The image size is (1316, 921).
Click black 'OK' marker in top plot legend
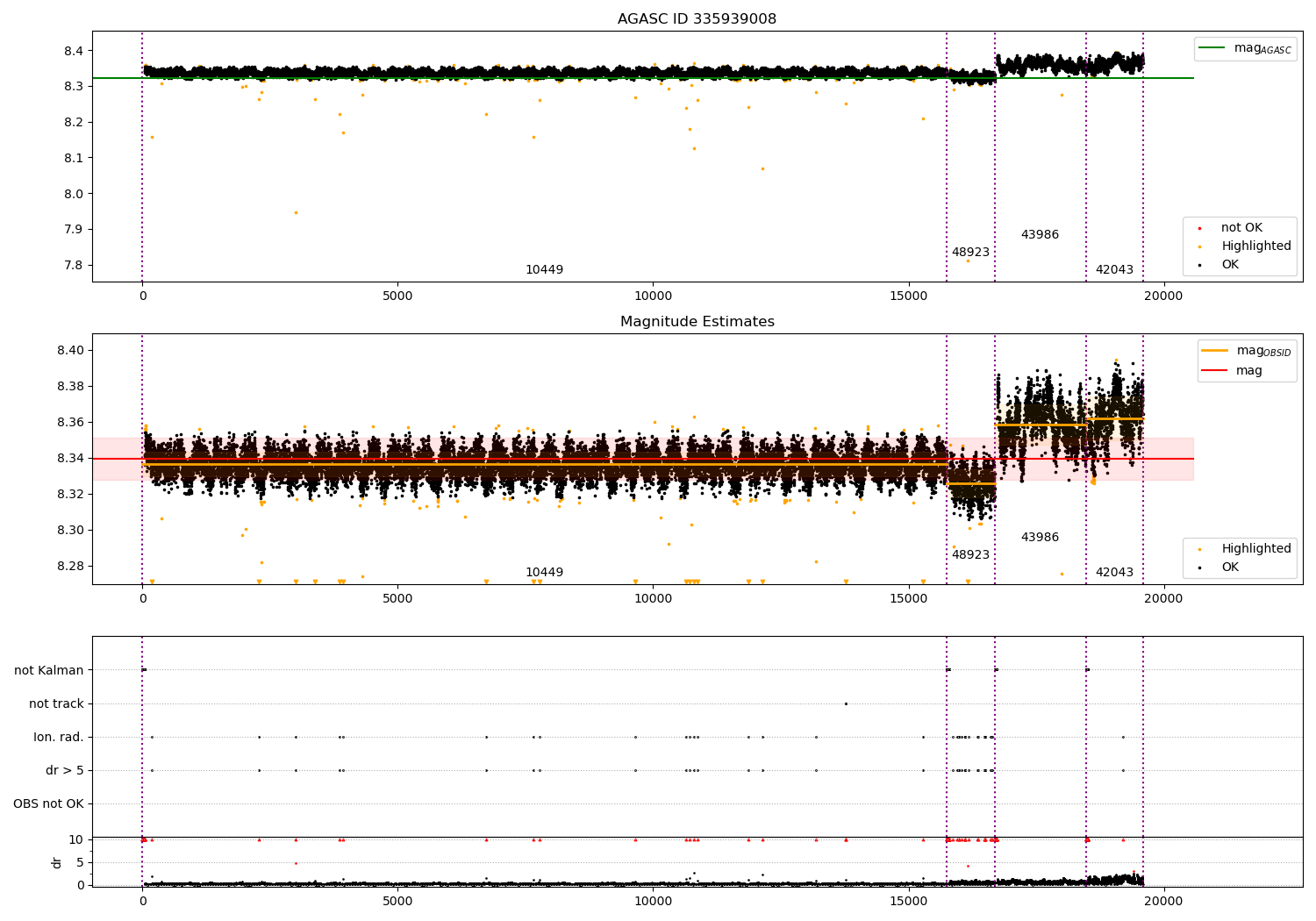point(1199,265)
